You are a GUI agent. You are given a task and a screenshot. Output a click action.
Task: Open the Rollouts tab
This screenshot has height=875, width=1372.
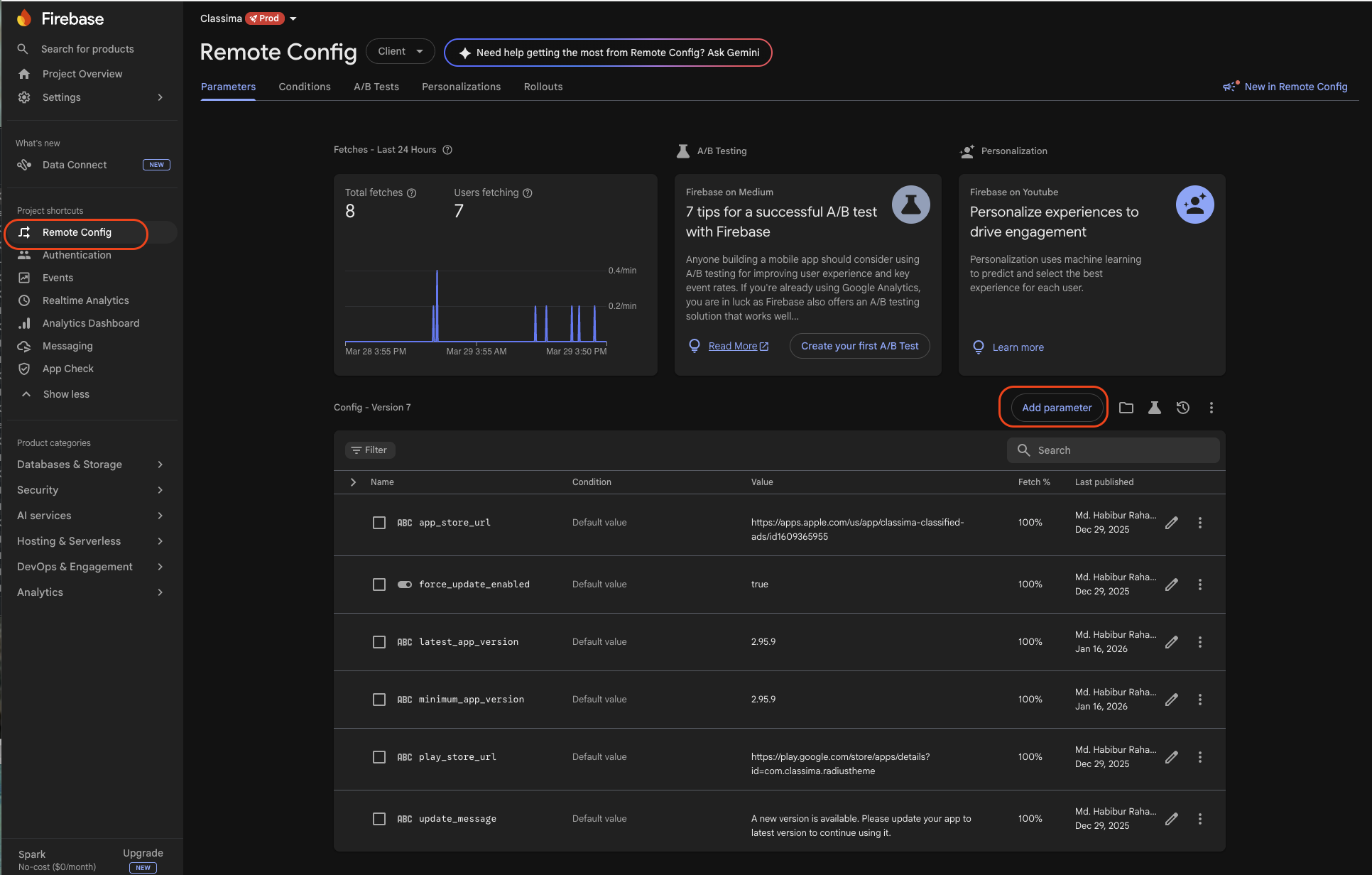coord(543,87)
